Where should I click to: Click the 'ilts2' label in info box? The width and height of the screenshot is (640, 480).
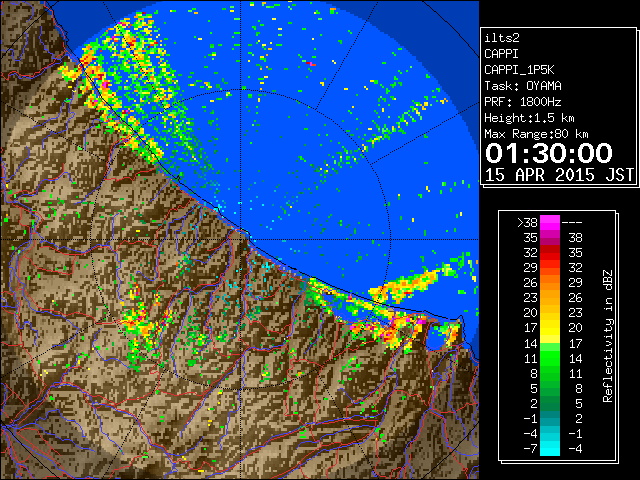(502, 38)
